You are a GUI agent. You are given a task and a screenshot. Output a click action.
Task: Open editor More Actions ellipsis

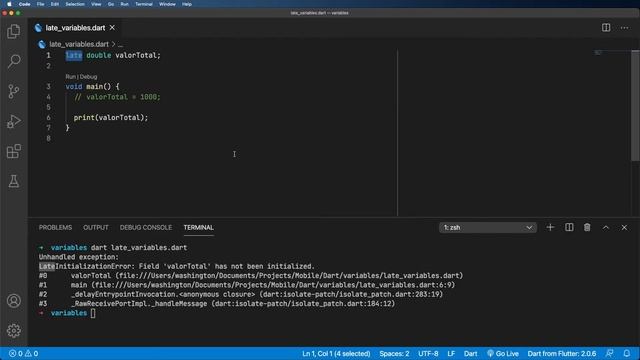click(624, 28)
